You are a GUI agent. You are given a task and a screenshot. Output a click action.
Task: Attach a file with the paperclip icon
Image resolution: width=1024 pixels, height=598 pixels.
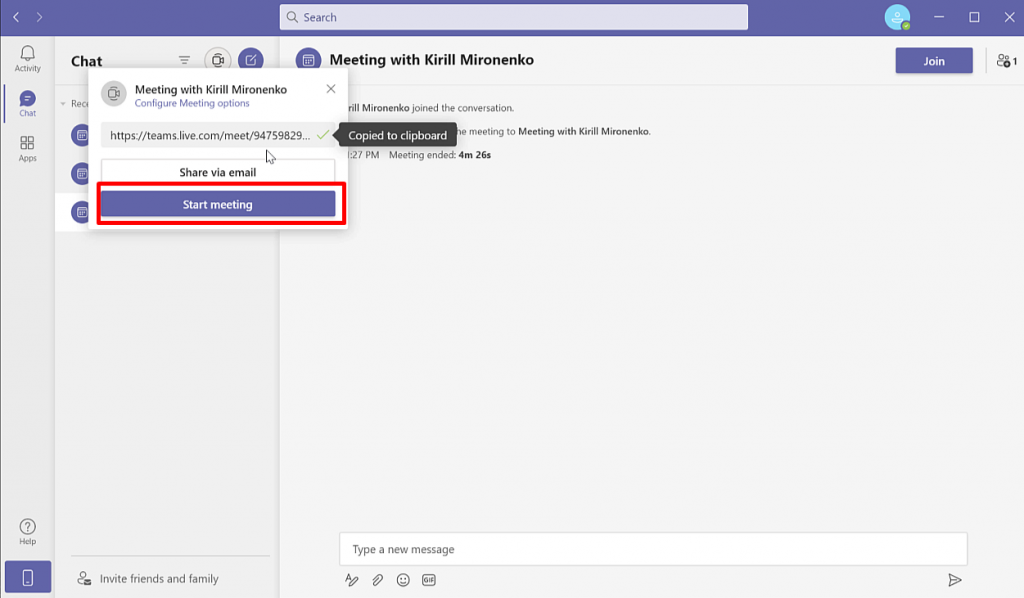tap(377, 580)
